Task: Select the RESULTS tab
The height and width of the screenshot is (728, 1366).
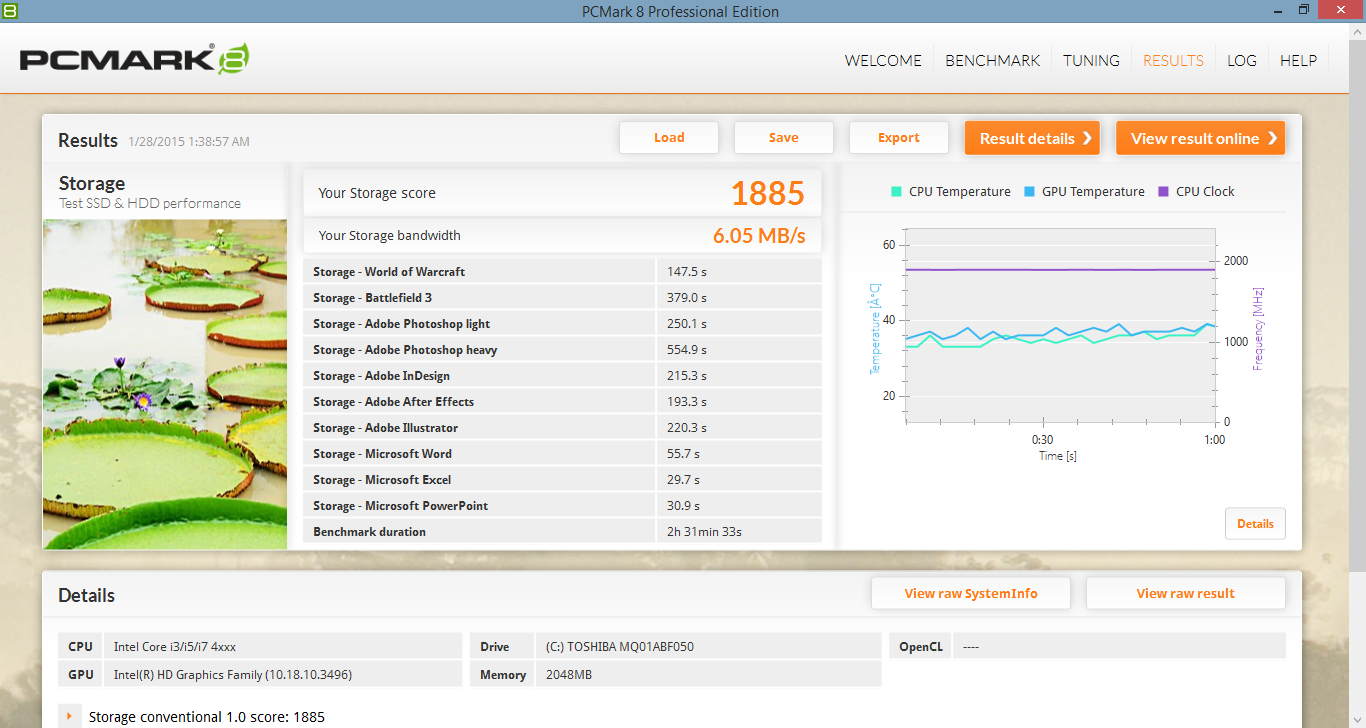Action: click(1173, 60)
